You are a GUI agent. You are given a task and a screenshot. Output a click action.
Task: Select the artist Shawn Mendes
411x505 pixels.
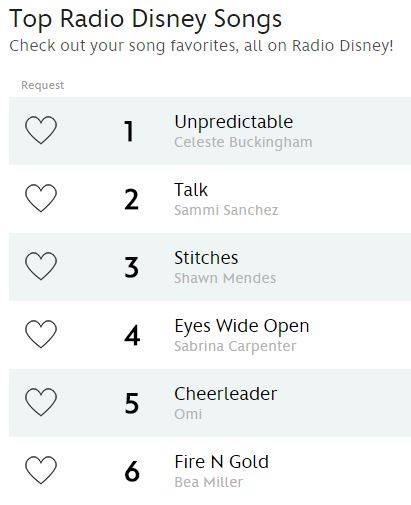point(225,278)
